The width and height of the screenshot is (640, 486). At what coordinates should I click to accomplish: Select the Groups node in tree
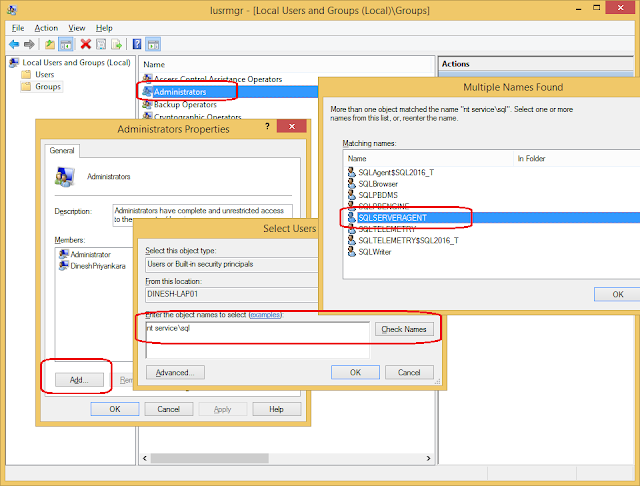pyautogui.click(x=48, y=87)
